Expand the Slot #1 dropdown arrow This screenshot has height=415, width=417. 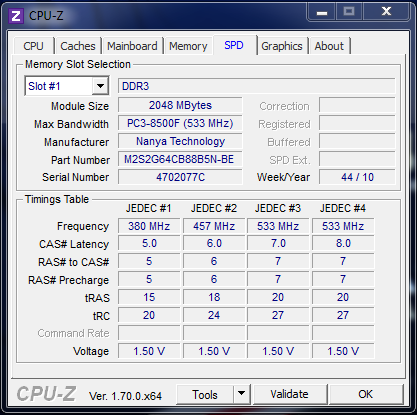click(x=100, y=86)
